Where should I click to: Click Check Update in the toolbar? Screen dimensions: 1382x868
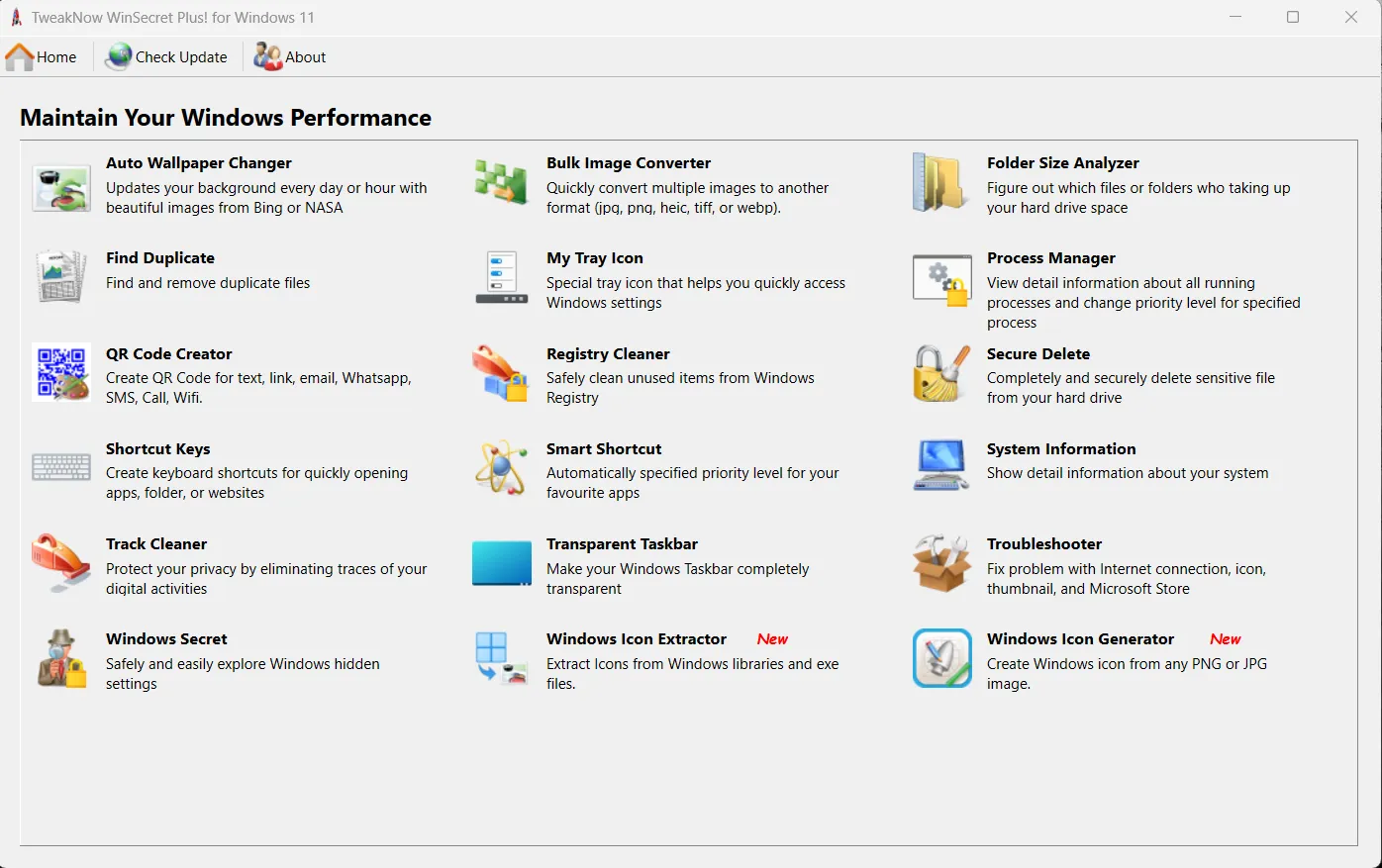tap(166, 57)
